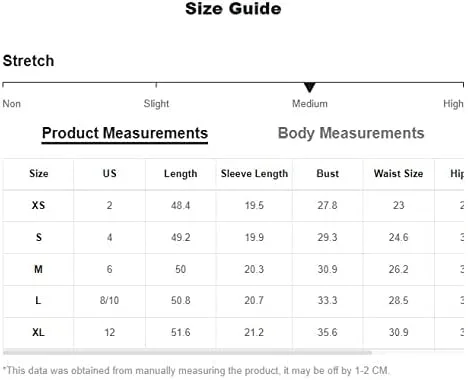Screen dimensions: 468x380
Task: Select the Product Measurements tab
Action: click(125, 133)
